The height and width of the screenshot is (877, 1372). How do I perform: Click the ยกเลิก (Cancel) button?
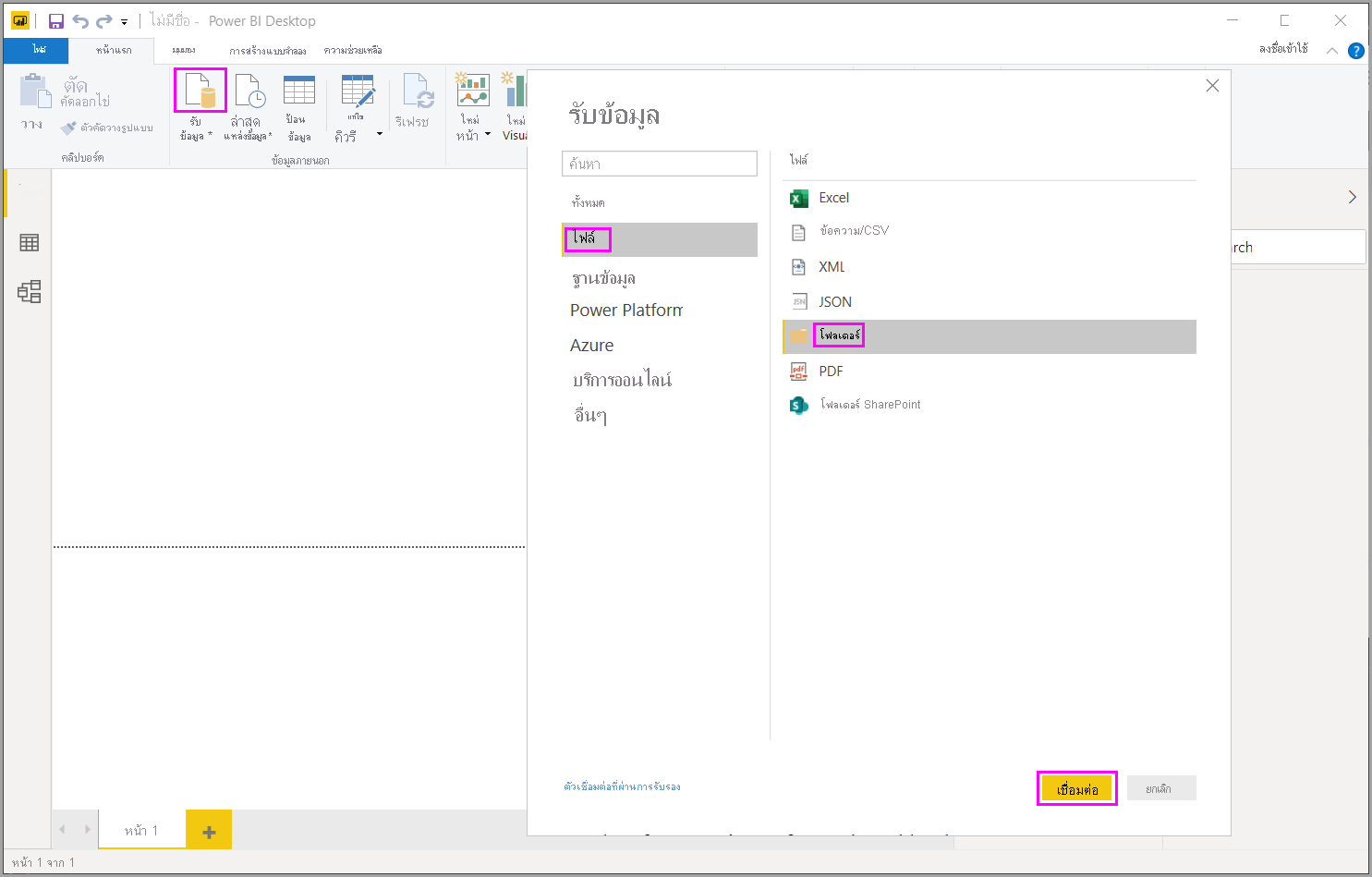click(1161, 788)
